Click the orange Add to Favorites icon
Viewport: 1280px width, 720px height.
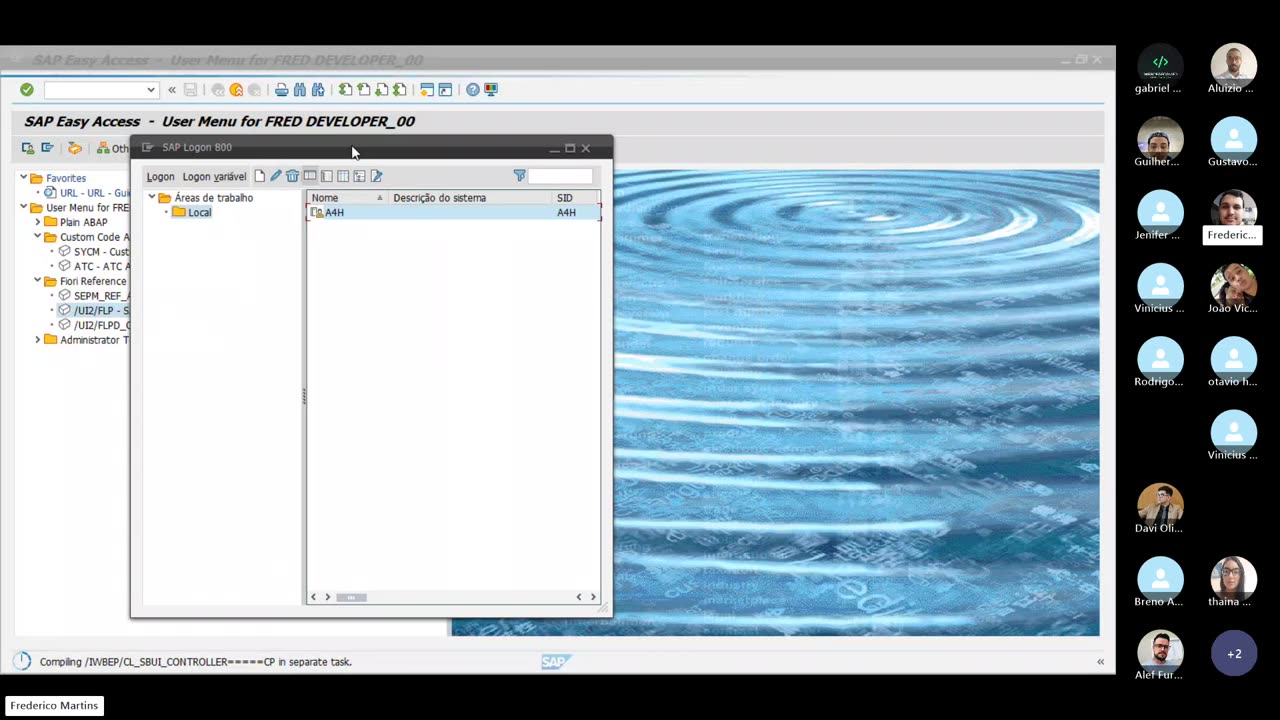coord(74,148)
